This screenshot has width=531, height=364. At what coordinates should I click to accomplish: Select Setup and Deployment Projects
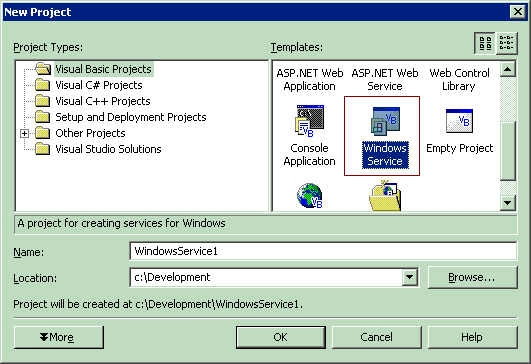click(x=131, y=117)
